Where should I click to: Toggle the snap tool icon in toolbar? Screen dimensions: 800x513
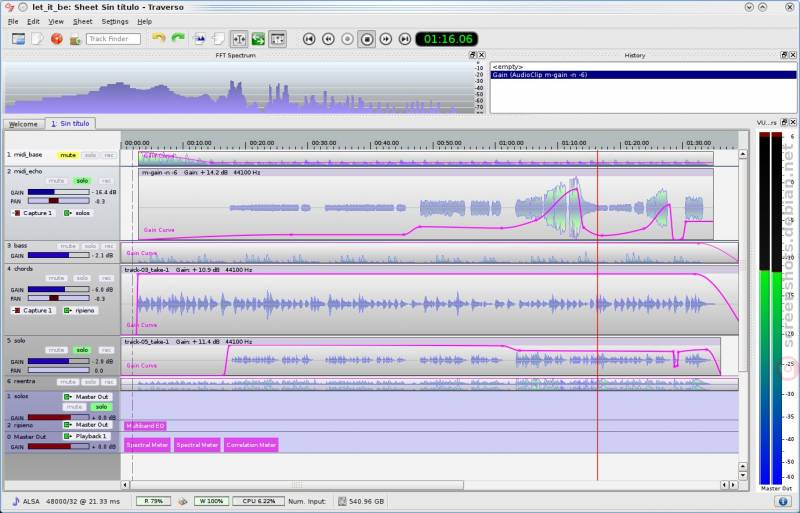click(x=239, y=39)
